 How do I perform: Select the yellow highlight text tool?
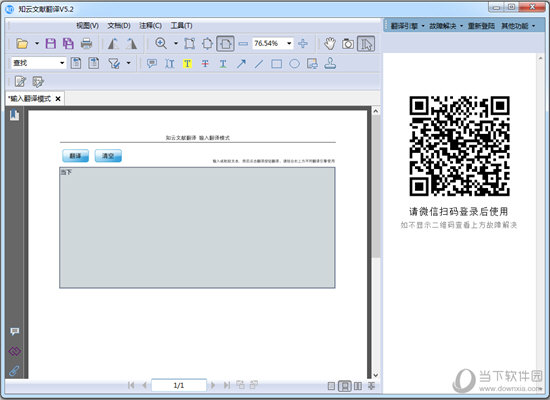[187, 64]
